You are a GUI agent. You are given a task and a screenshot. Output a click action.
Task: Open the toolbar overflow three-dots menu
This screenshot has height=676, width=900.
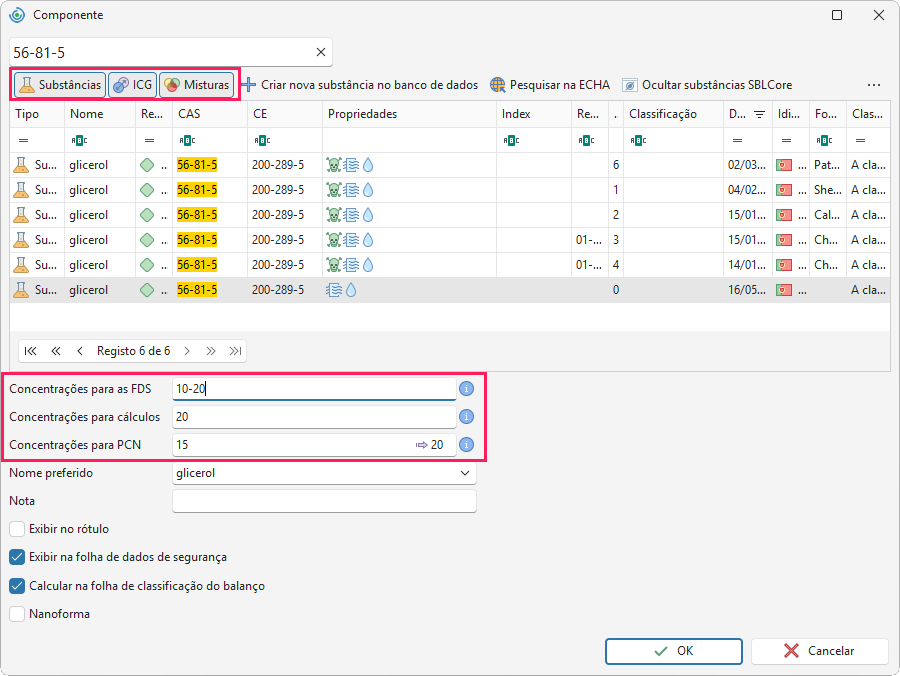click(x=874, y=85)
